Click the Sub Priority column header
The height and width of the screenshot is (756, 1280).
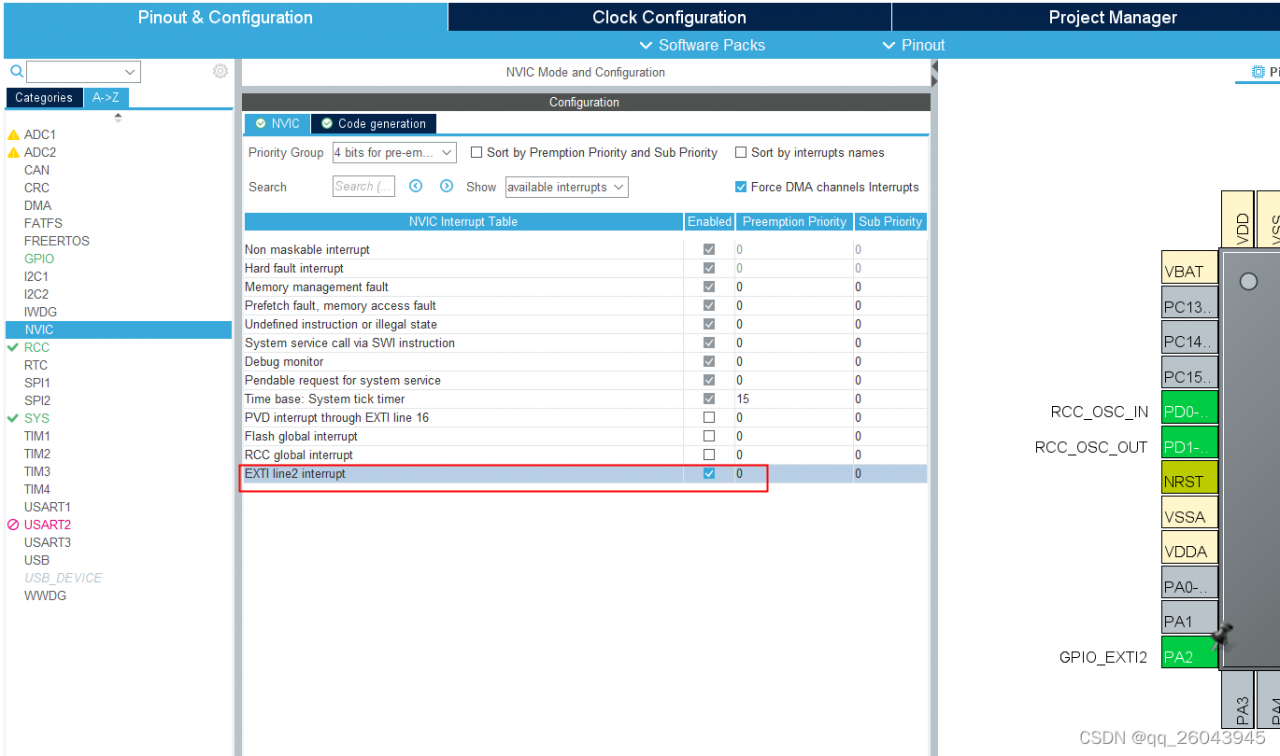click(x=891, y=222)
